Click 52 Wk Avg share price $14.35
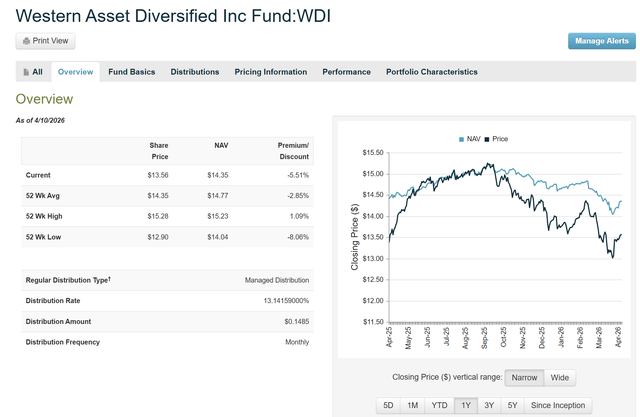 click(x=158, y=195)
